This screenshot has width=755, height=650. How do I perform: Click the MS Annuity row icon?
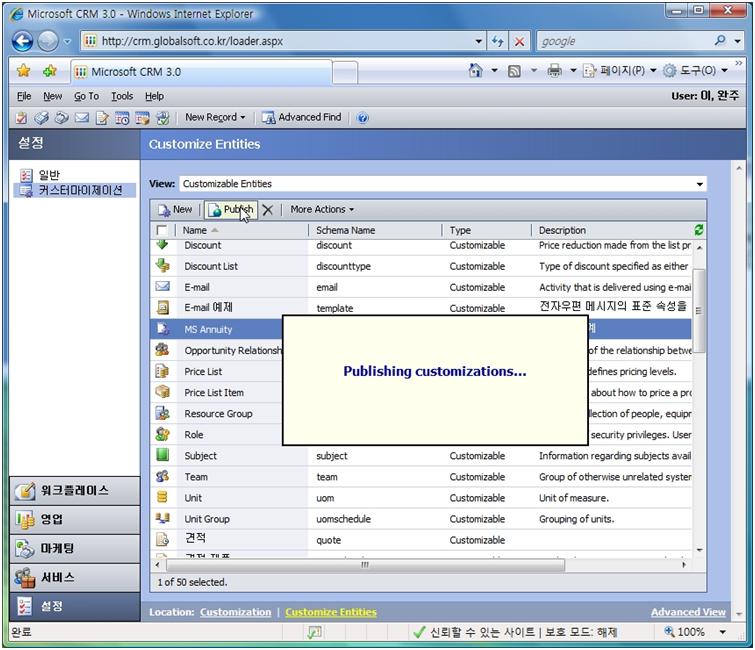pyautogui.click(x=163, y=329)
